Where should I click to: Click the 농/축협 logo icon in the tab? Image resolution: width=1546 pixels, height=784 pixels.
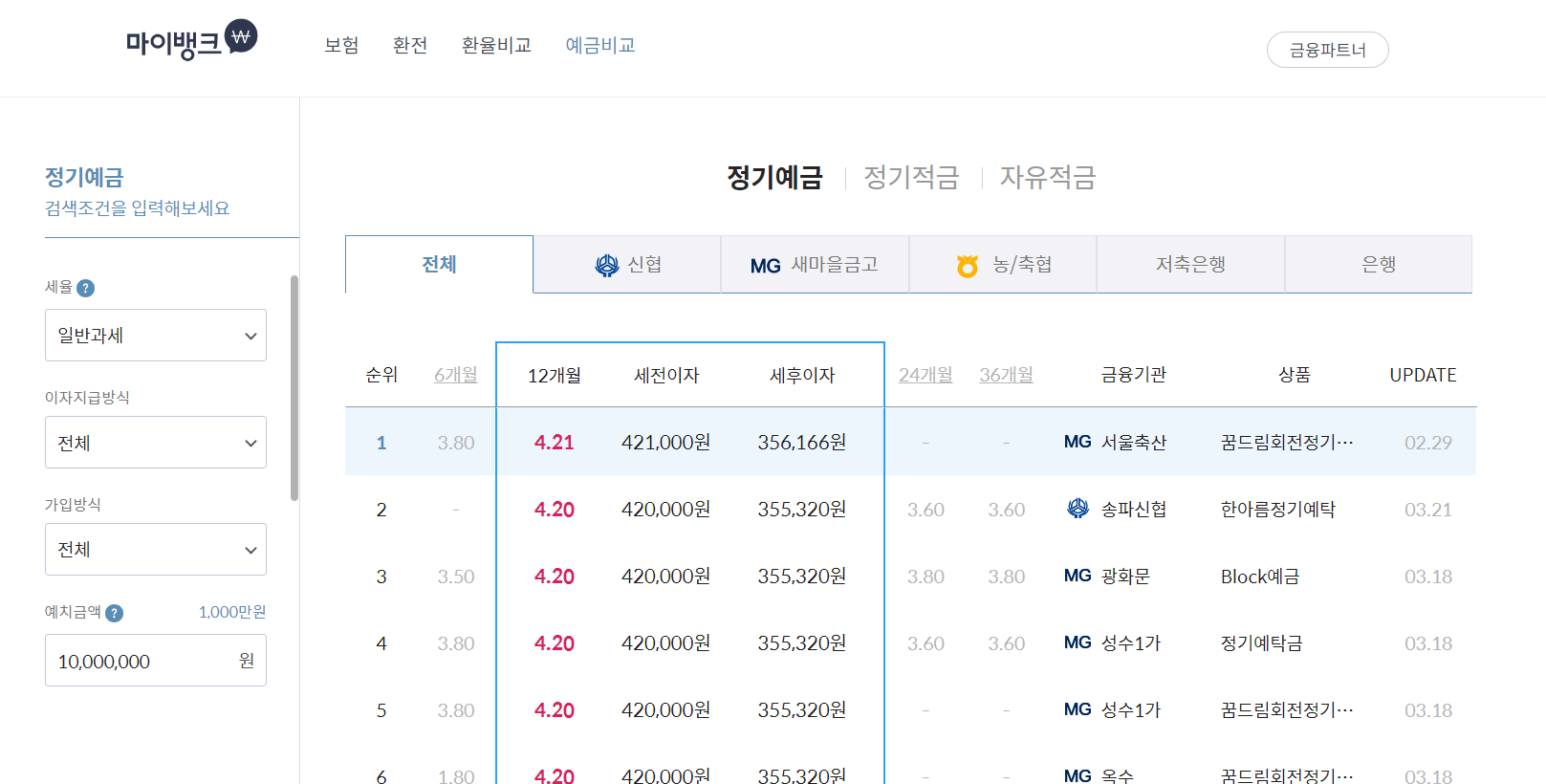(968, 265)
